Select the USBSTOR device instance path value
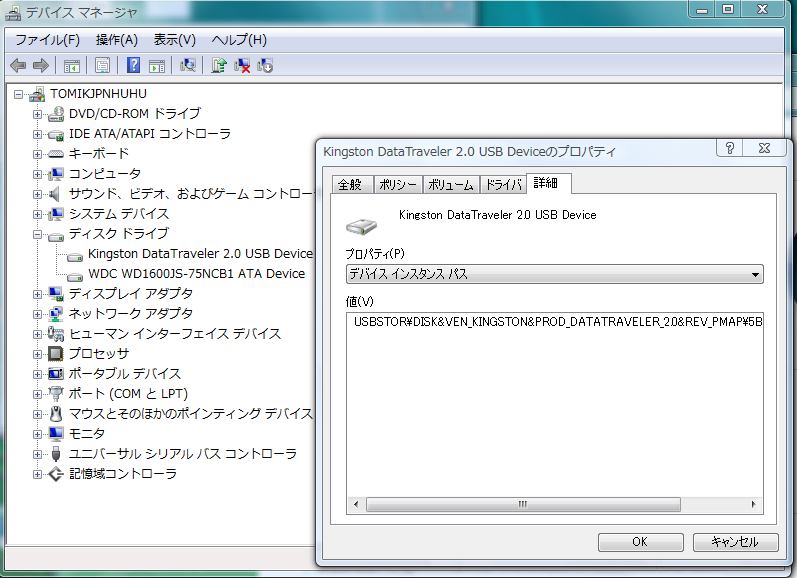 [556, 322]
